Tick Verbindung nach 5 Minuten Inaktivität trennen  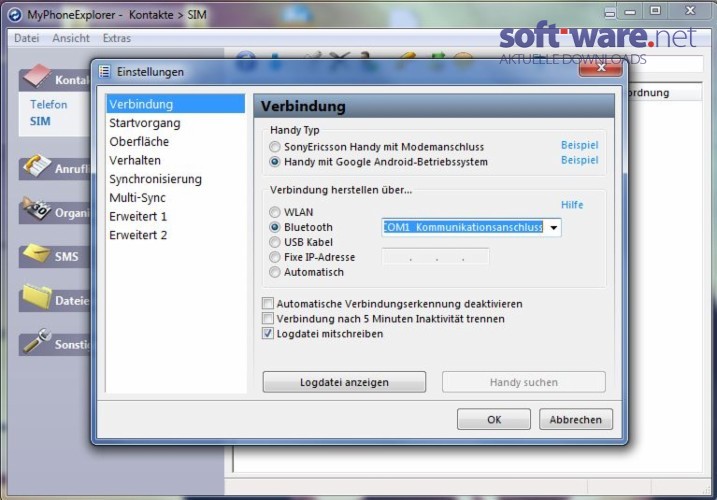point(268,318)
